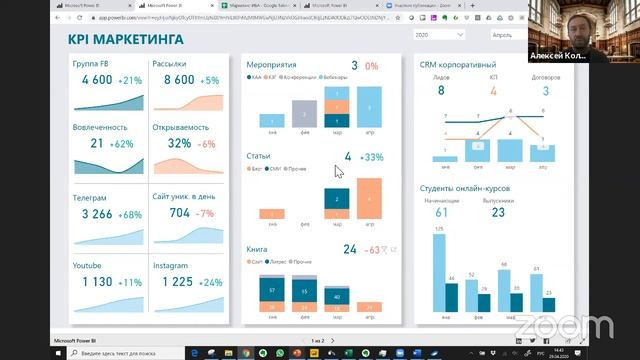The image size is (640, 360).
Task: Enter full screen mode icon
Action: click(x=582, y=341)
